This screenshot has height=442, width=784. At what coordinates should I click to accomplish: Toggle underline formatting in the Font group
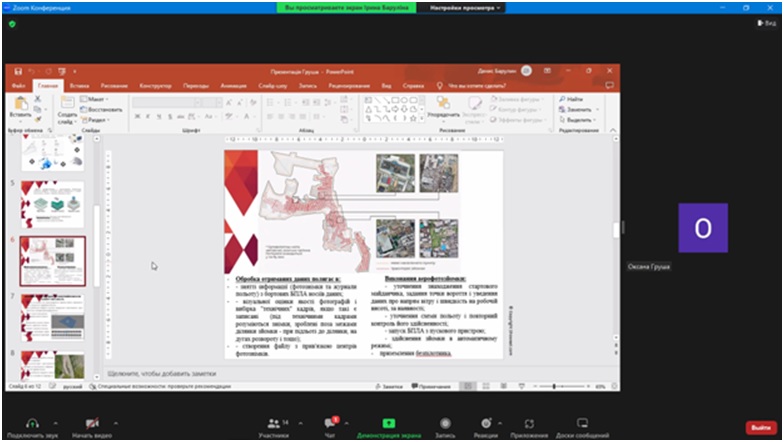point(159,116)
